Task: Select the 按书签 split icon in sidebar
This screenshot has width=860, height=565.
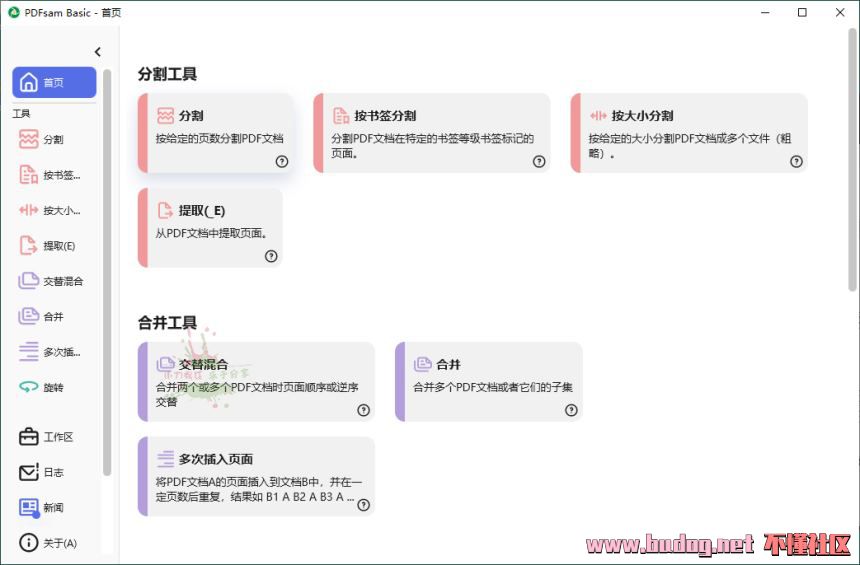Action: click(x=29, y=175)
